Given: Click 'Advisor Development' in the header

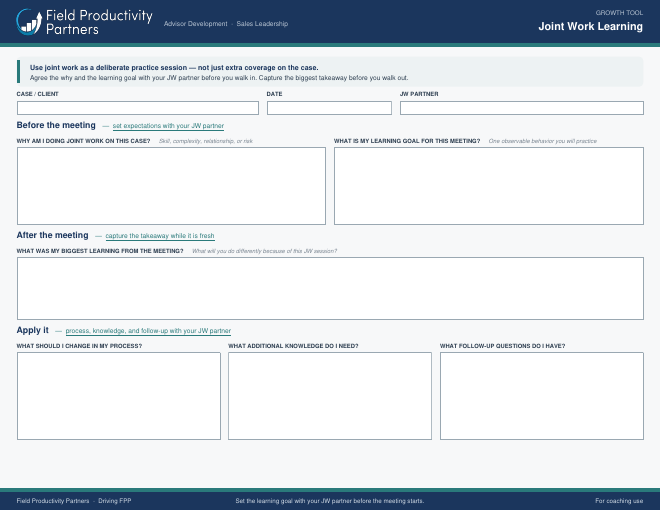Looking at the screenshot, I should [x=195, y=24].
